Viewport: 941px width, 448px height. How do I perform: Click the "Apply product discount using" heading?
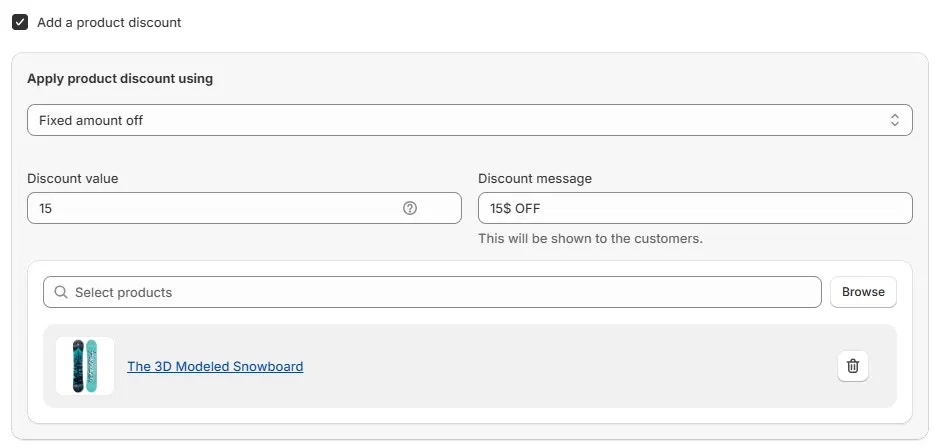click(x=120, y=78)
